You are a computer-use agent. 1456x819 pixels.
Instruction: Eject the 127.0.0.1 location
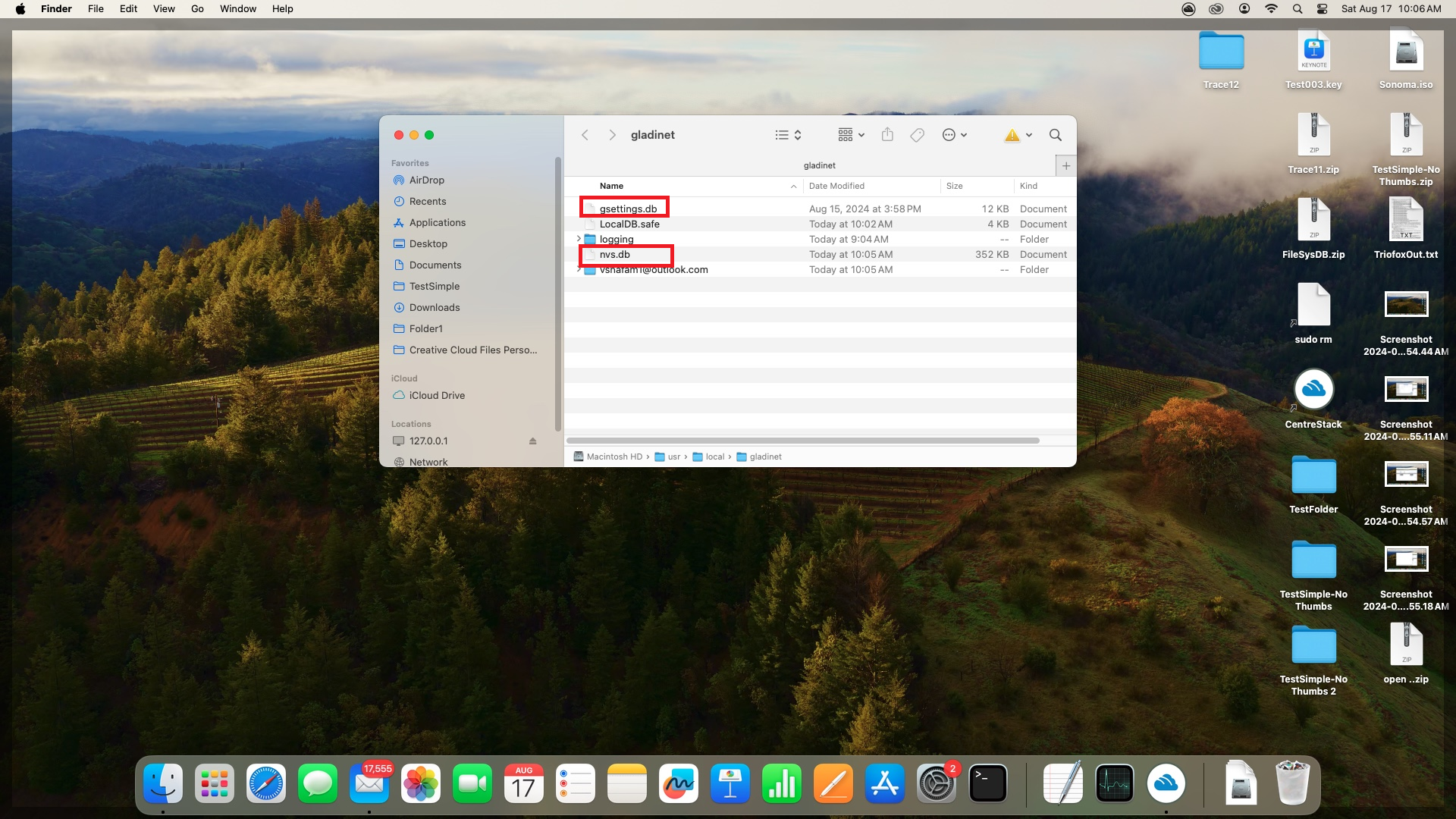tap(532, 441)
